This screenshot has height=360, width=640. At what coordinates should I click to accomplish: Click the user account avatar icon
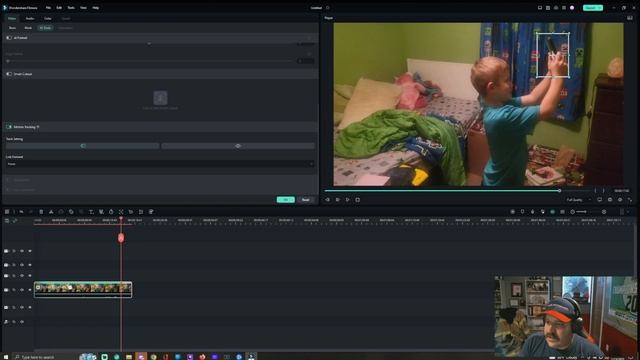click(572, 8)
